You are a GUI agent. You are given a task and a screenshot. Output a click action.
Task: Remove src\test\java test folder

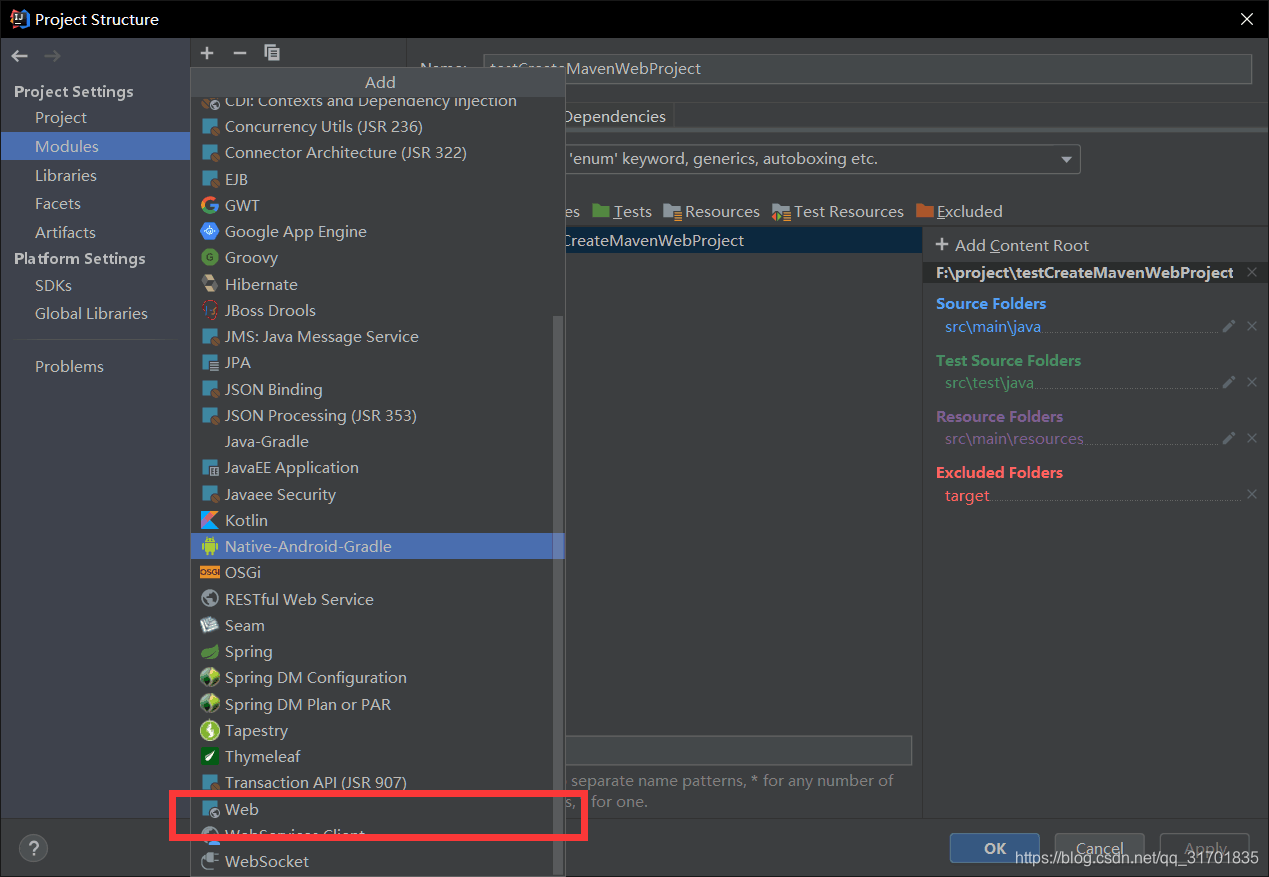(1252, 382)
